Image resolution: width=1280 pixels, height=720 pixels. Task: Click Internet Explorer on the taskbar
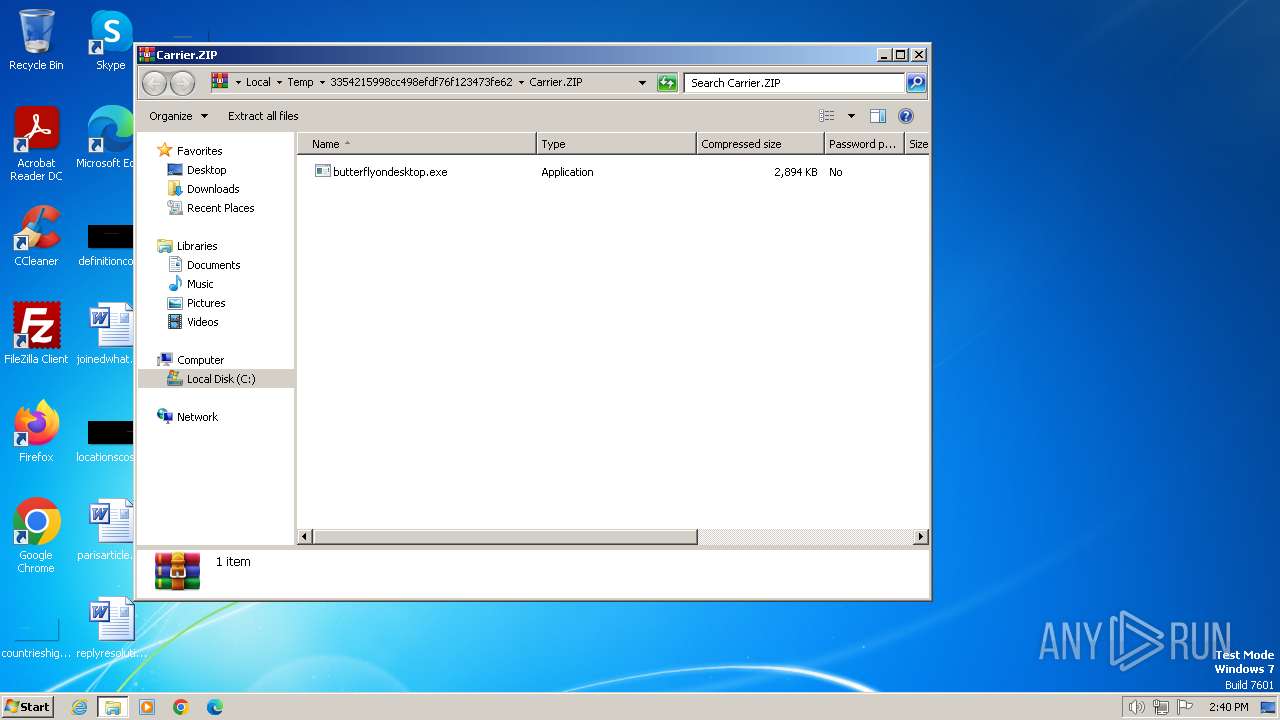click(x=80, y=707)
